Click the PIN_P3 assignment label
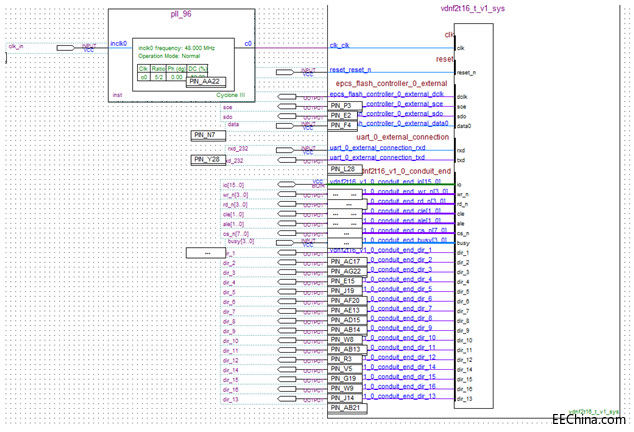The width and height of the screenshot is (634, 432). pos(345,106)
